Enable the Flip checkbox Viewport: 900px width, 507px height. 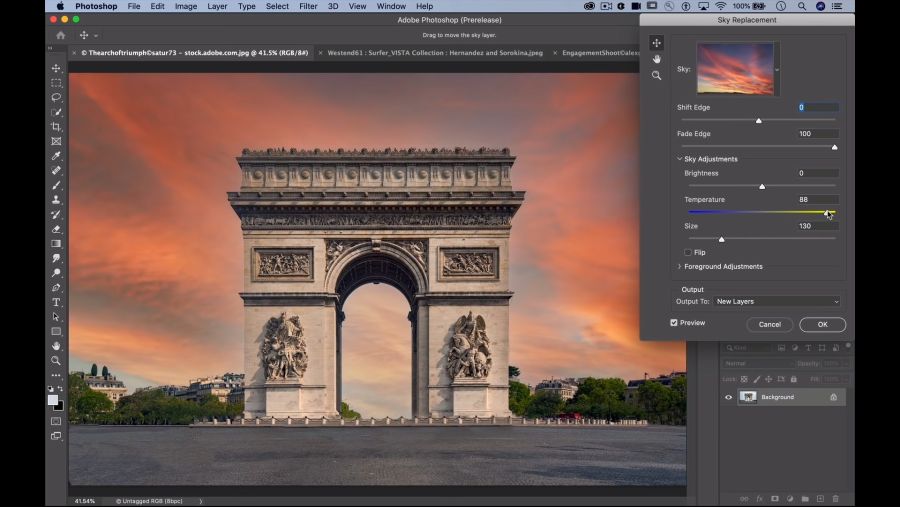coord(688,252)
